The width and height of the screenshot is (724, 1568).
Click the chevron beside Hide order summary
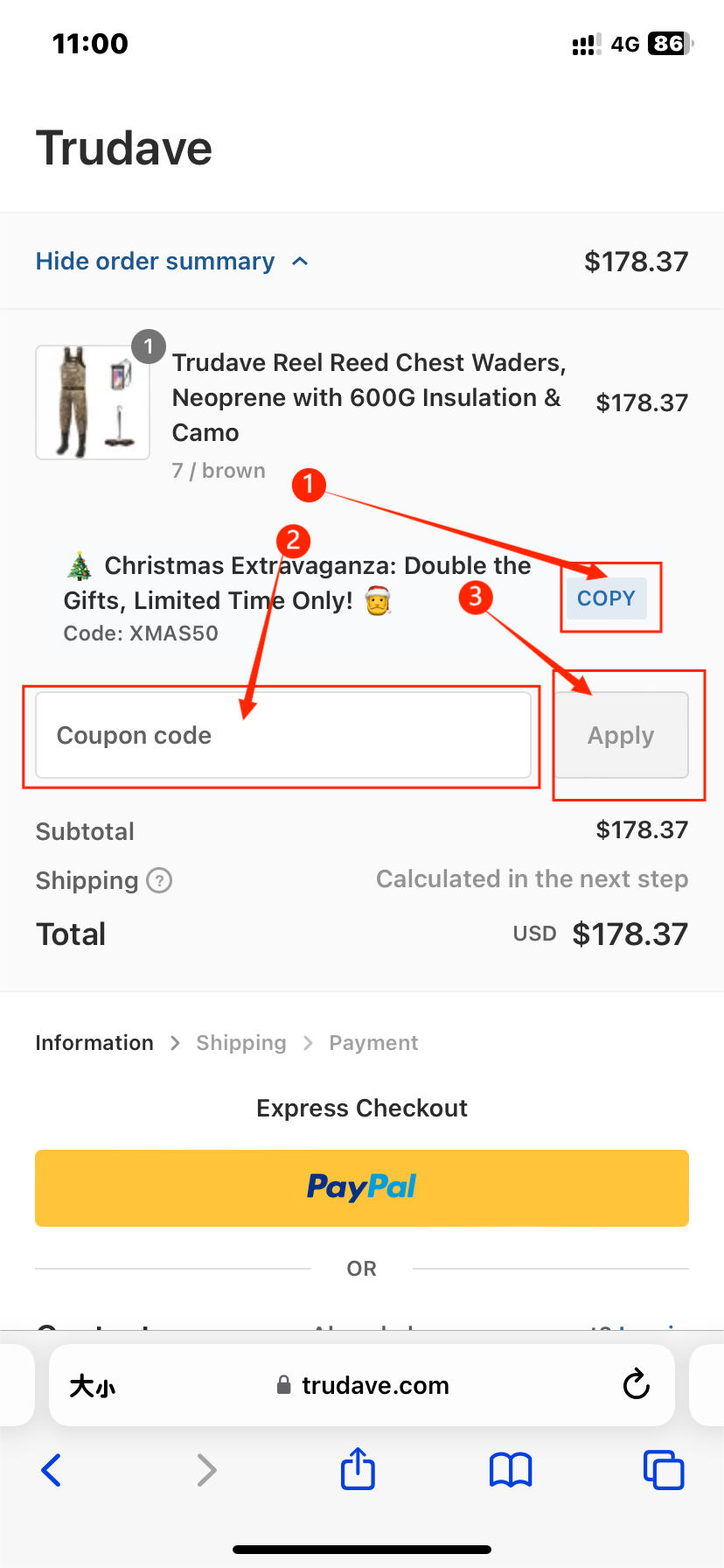coord(300,262)
